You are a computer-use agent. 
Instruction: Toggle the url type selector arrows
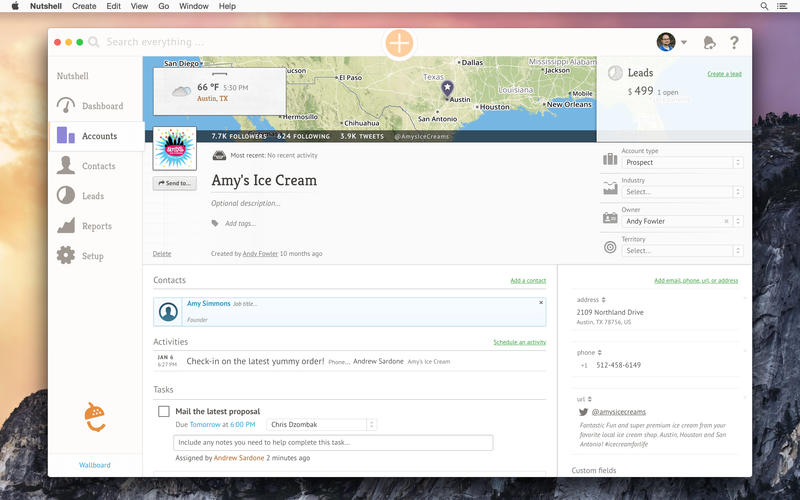[x=589, y=399]
